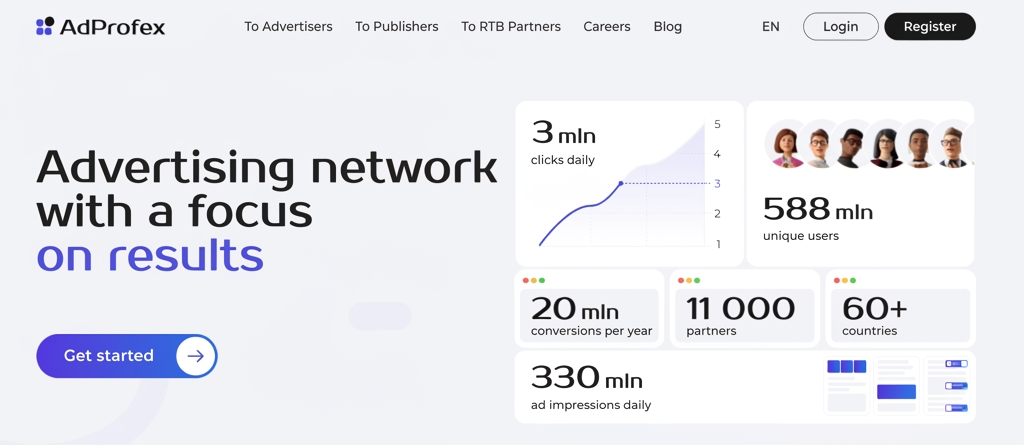Click the 330 mln ad impressions daily stat
The image size is (1024, 445).
click(x=591, y=387)
